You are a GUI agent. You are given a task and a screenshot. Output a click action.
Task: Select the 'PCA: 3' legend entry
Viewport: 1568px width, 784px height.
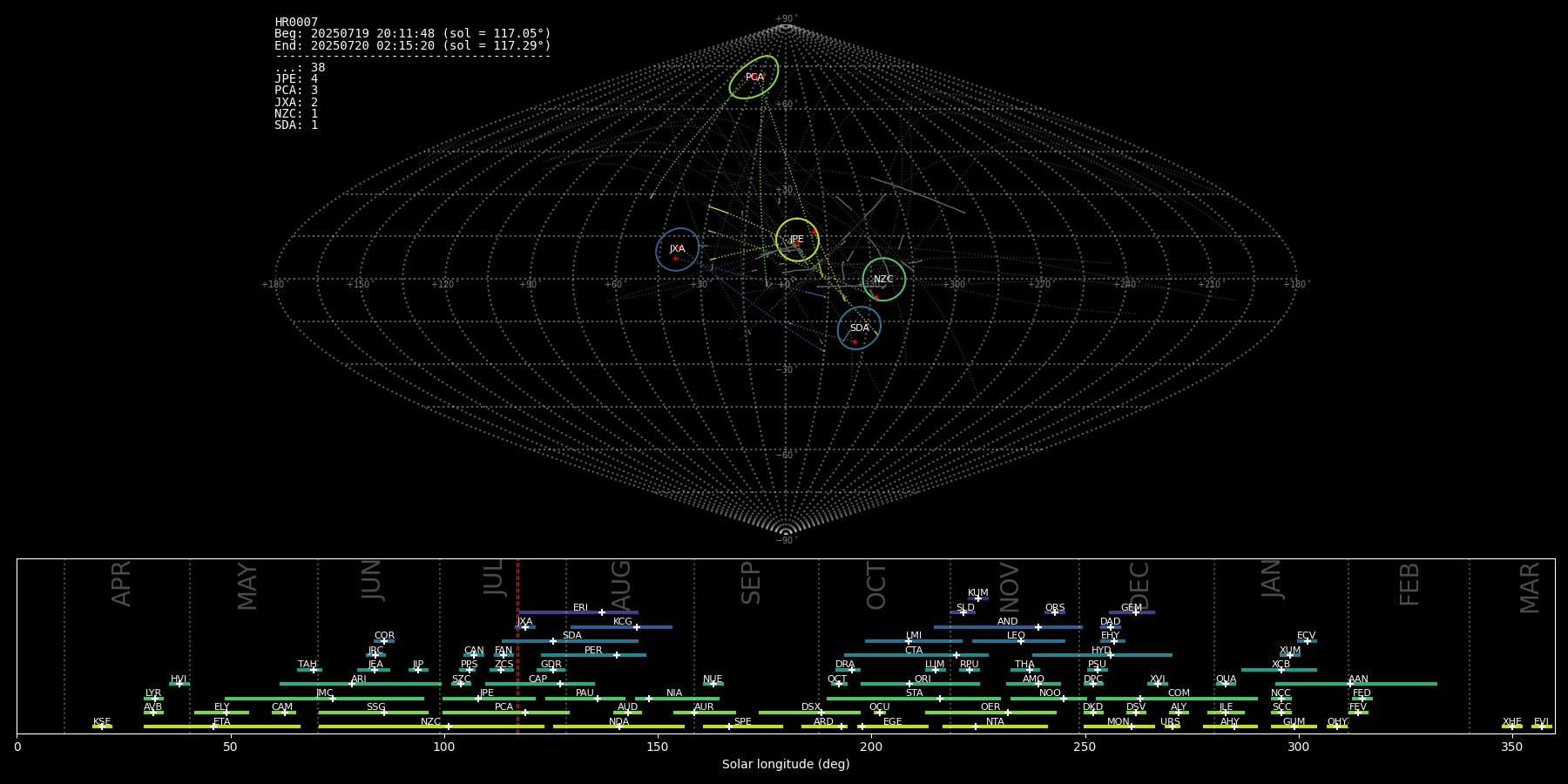[296, 91]
